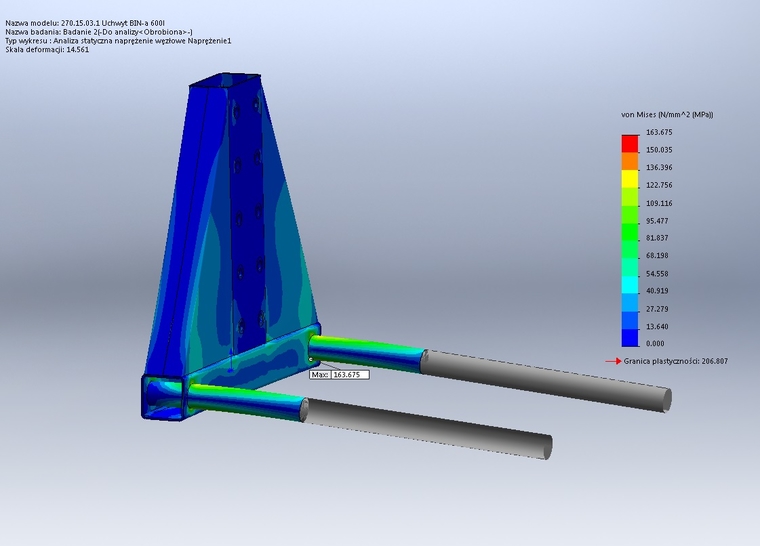
Task: Click the legend title von Mises (N/mm^2 (MPa))
Action: [667, 114]
